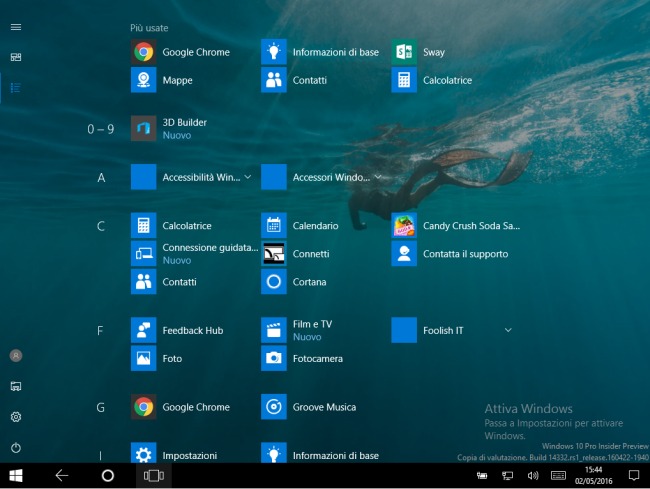Image resolution: width=650 pixels, height=489 pixels.
Task: Launch Candy Crush Soda Saga
Action: coord(456,225)
